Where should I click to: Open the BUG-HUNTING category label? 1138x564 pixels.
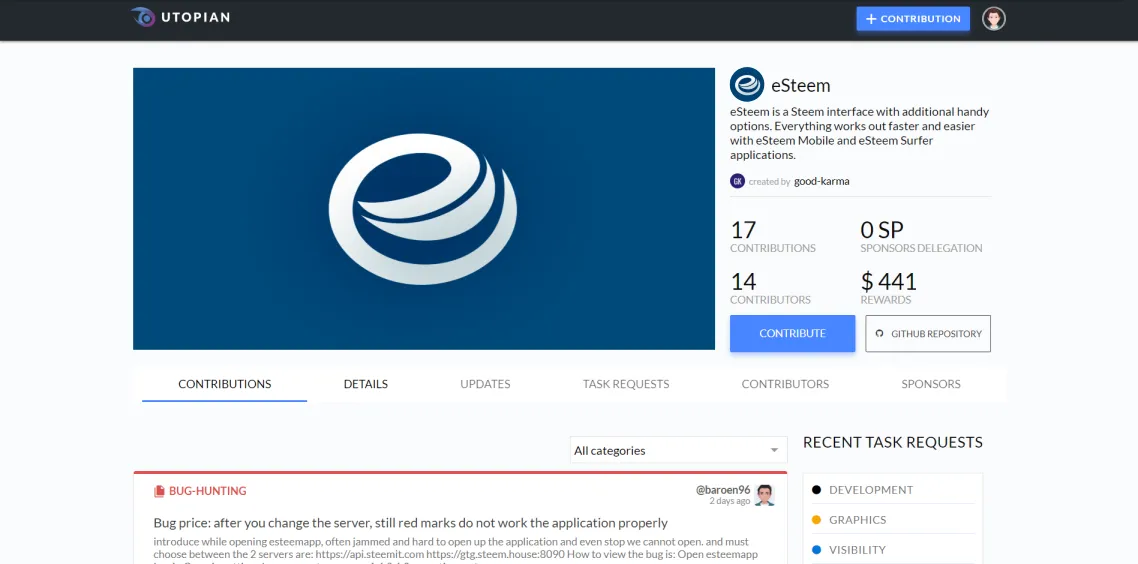[208, 491]
